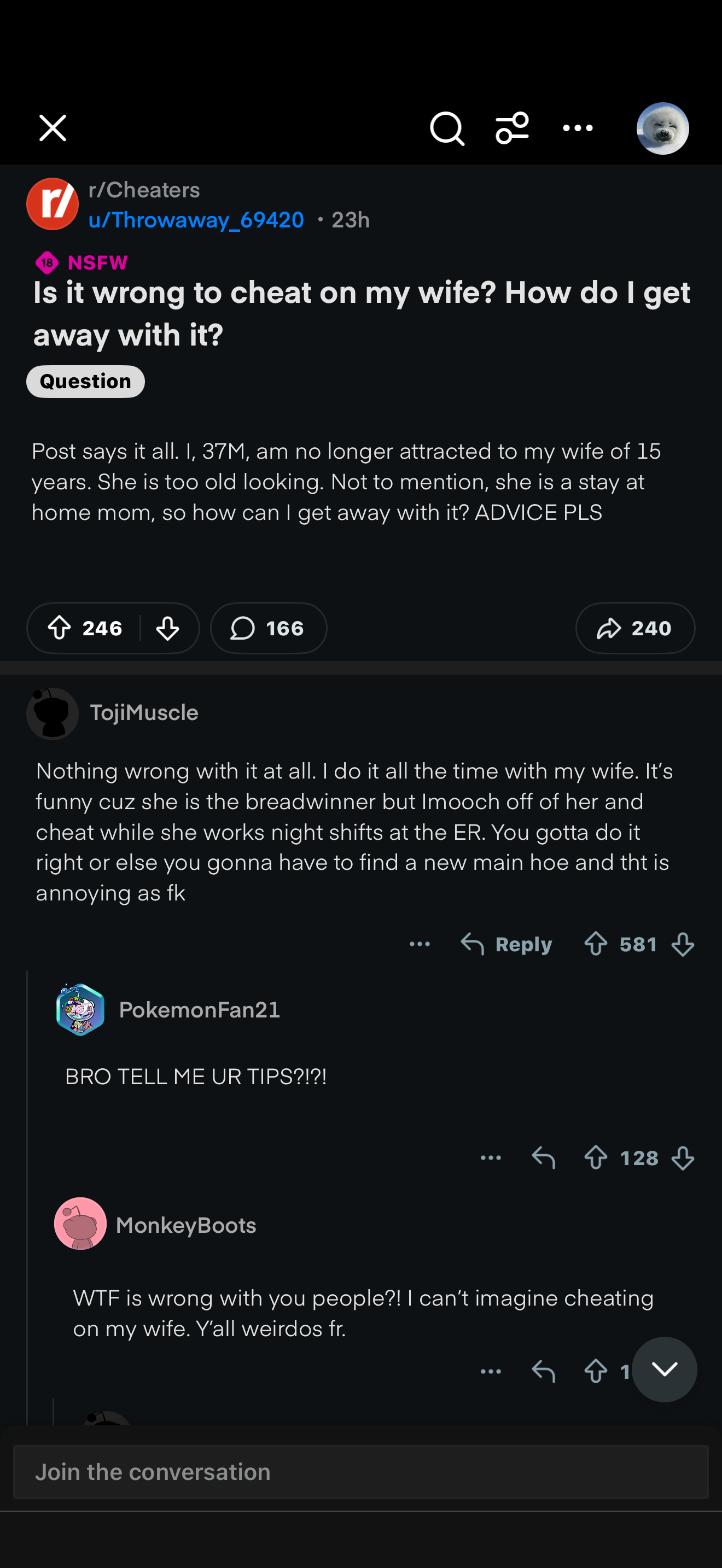Open comment sort filter options

[512, 128]
